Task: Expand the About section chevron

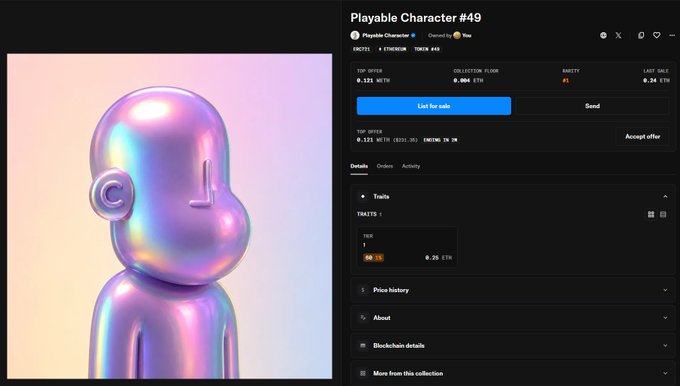Action: click(665, 318)
